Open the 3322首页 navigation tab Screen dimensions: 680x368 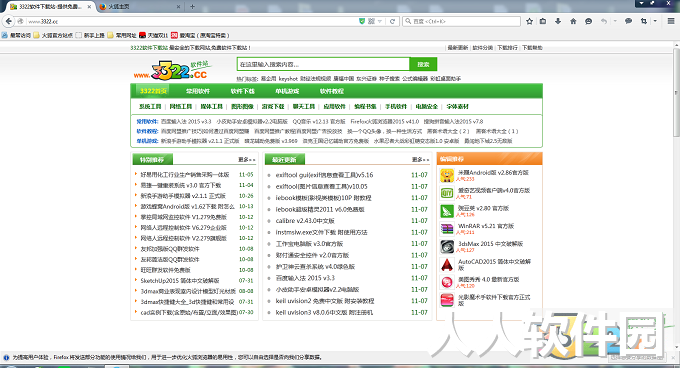pos(154,91)
